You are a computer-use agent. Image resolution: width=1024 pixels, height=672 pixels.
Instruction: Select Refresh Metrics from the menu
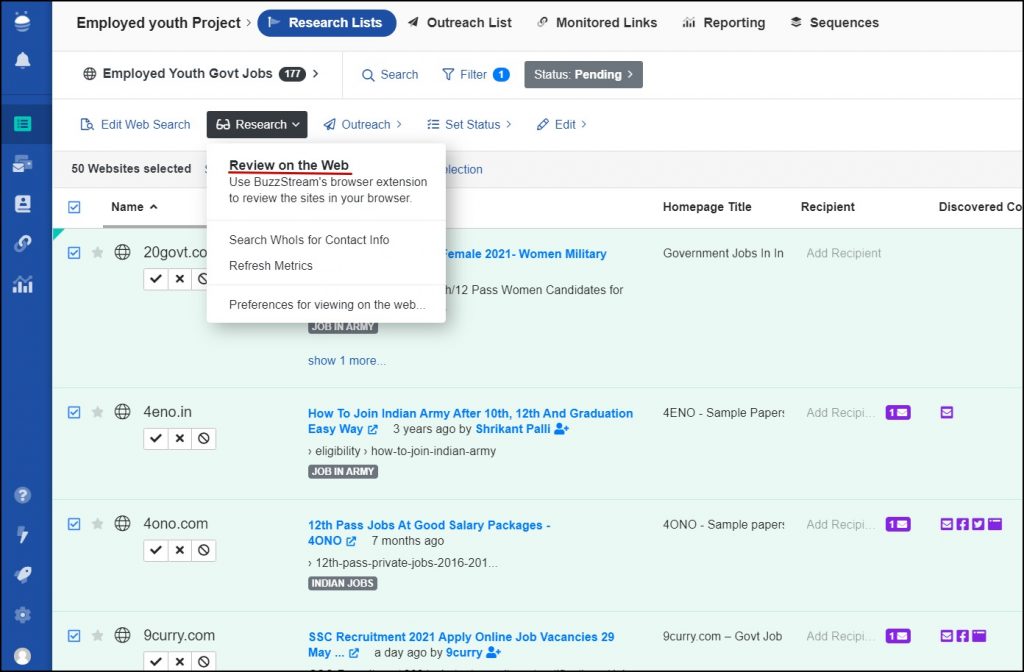(270, 266)
